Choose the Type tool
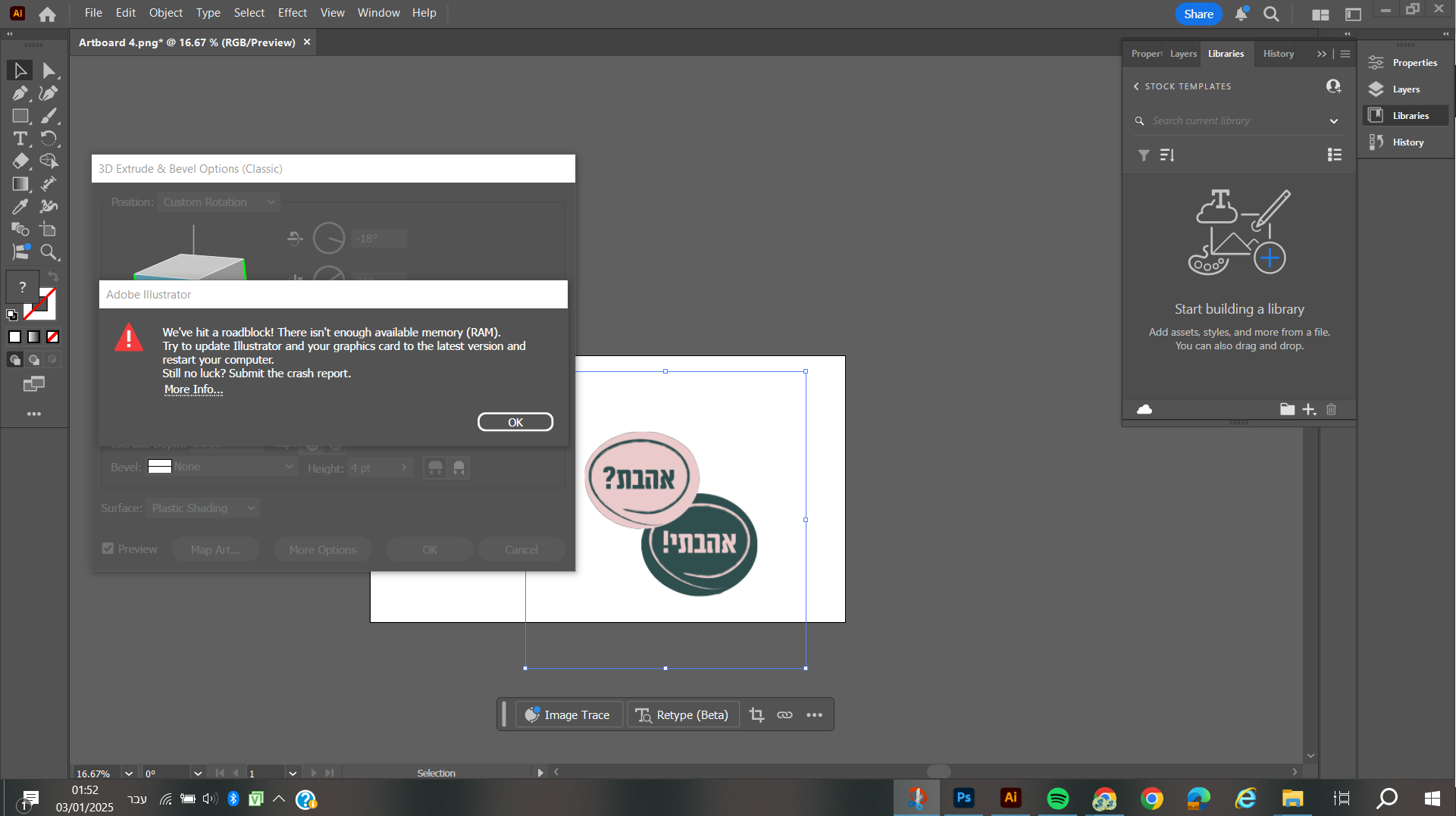 20,139
